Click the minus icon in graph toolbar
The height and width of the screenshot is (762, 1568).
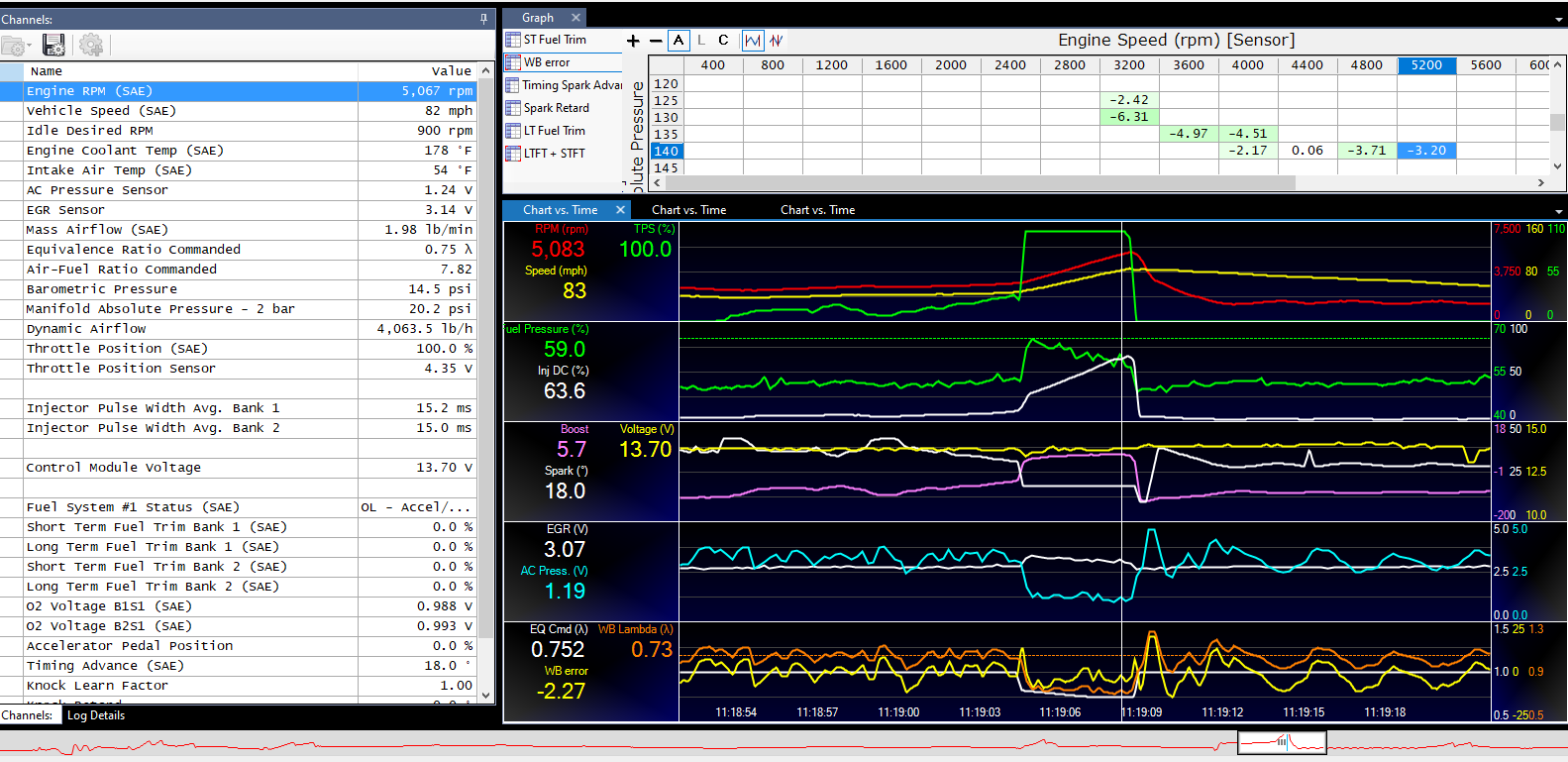[x=656, y=41]
